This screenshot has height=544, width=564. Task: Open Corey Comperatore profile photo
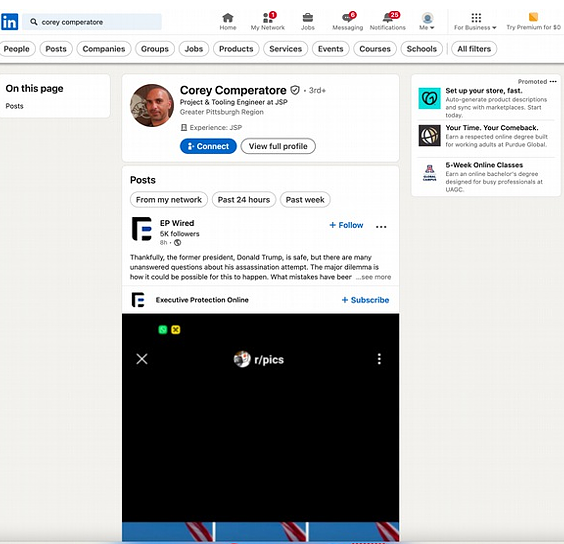coord(152,105)
